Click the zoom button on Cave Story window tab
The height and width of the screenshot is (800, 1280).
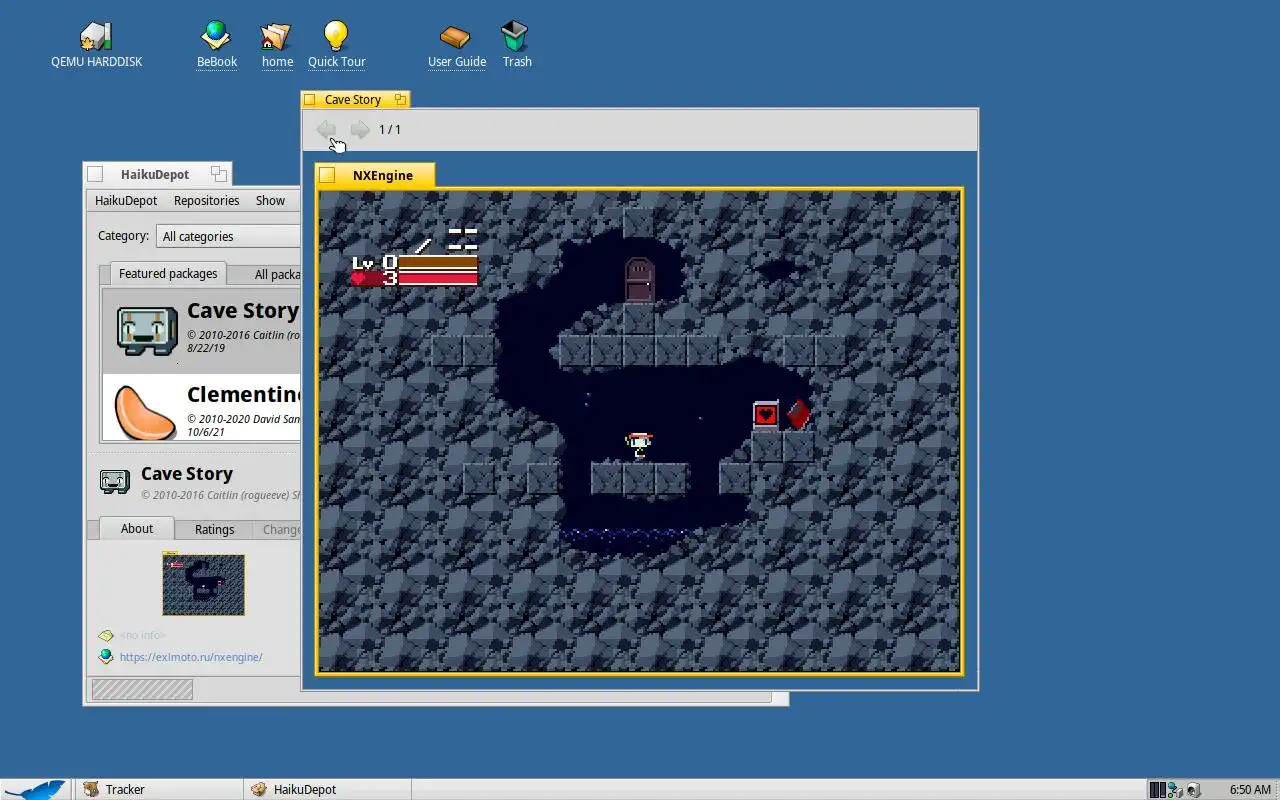(400, 99)
